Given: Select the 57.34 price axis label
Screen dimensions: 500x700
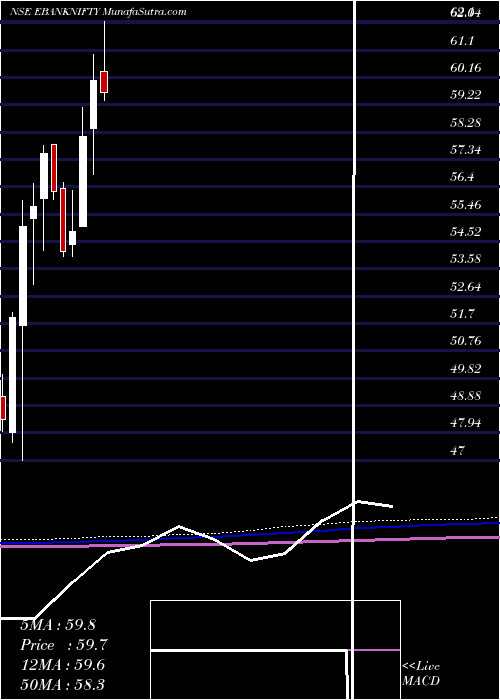Looking at the screenshot, I should click(466, 150).
